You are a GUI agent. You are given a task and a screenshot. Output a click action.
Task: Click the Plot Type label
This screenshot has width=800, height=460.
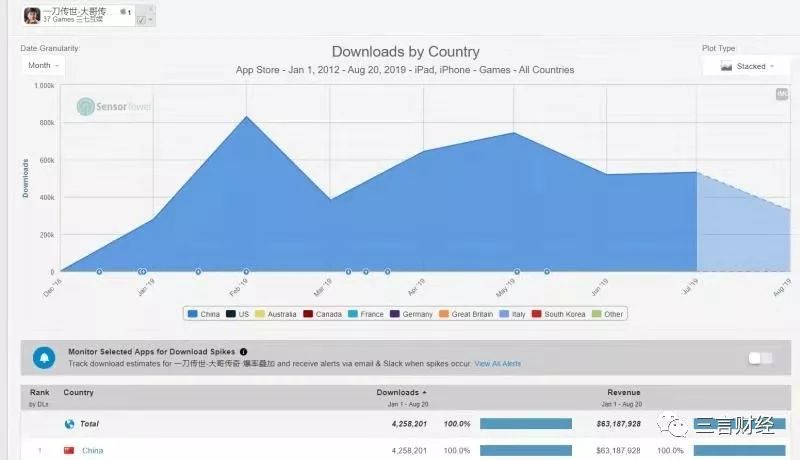click(x=718, y=48)
